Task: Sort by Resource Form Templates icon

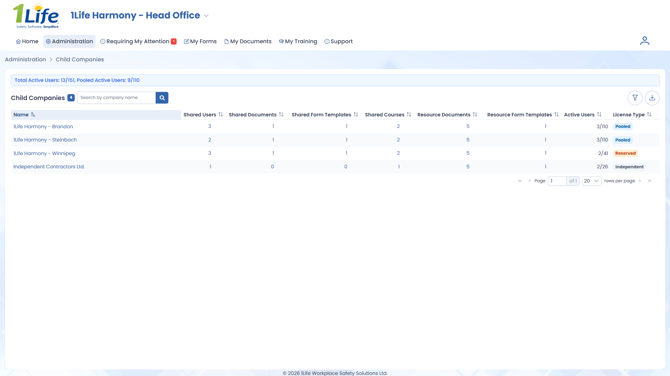Action: point(556,115)
